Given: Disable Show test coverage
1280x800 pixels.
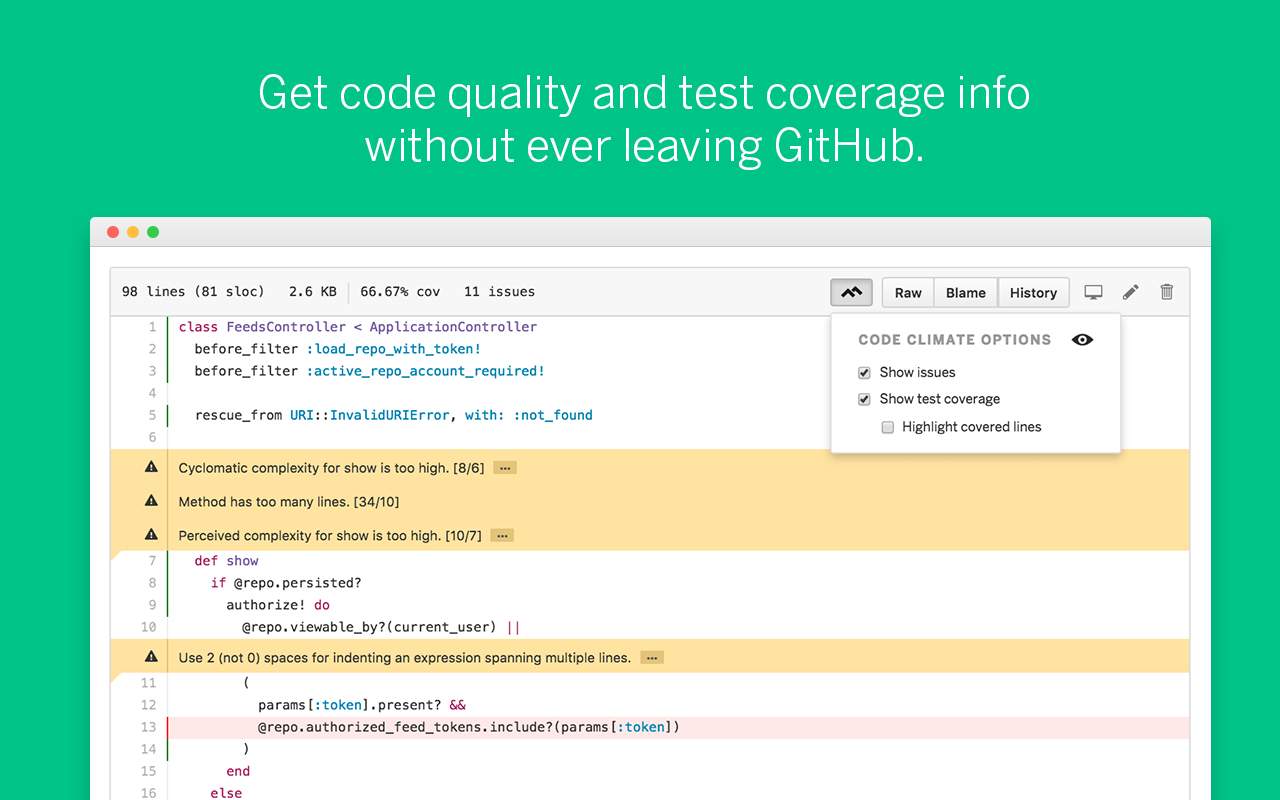Looking at the screenshot, I should tap(864, 399).
